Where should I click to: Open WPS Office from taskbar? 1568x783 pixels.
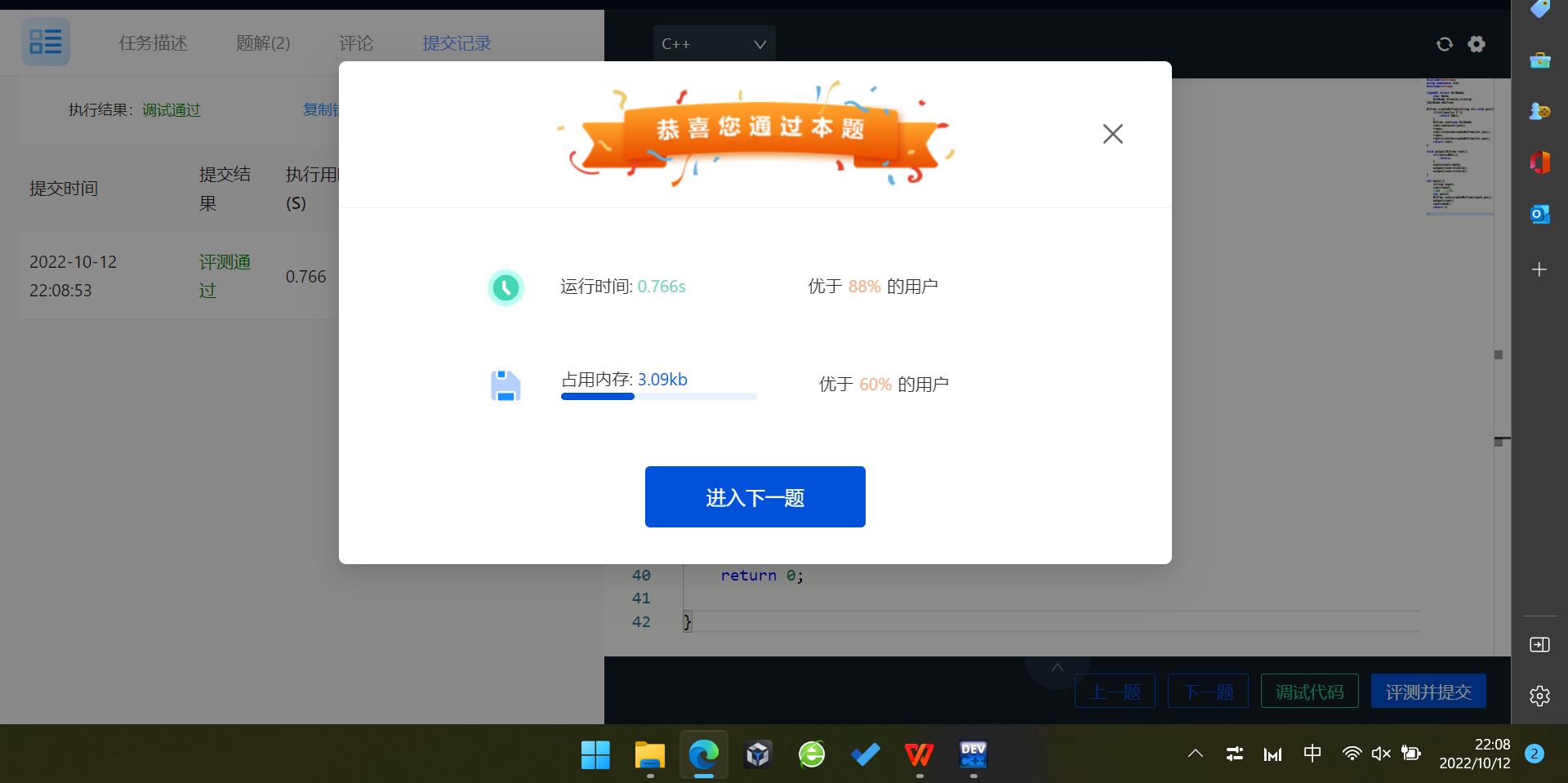920,754
